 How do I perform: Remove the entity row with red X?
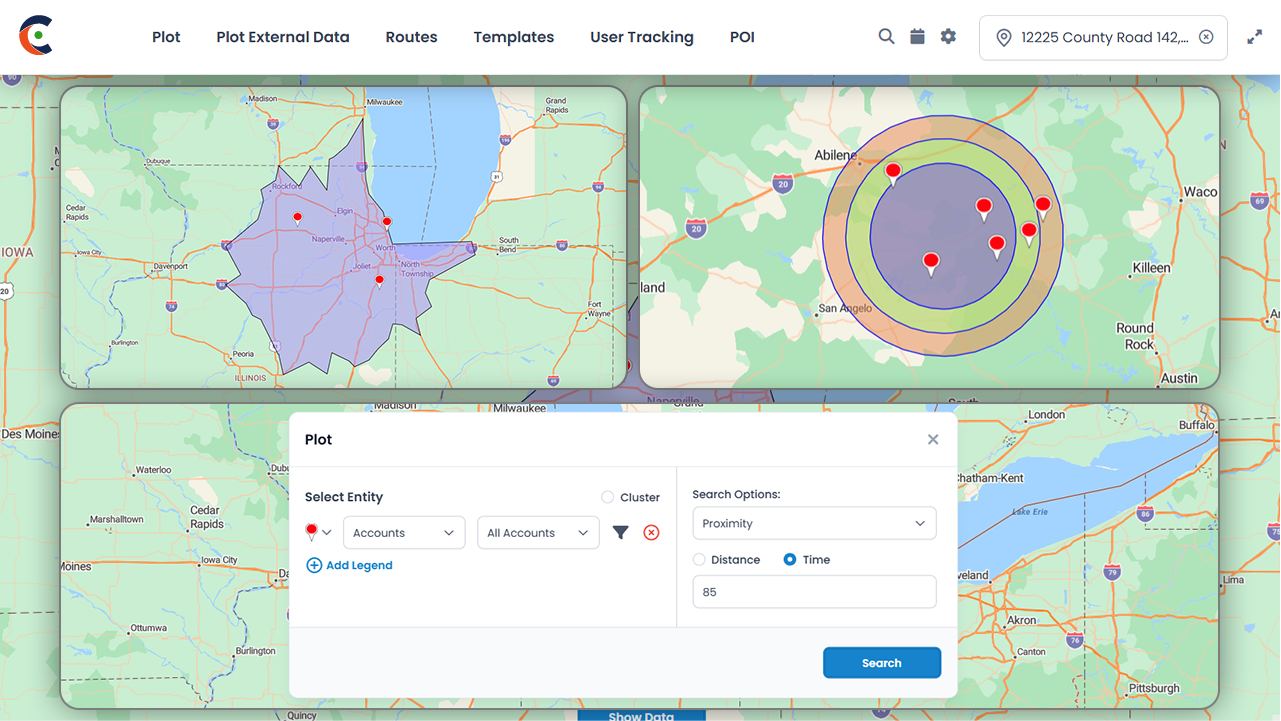pyautogui.click(x=651, y=533)
